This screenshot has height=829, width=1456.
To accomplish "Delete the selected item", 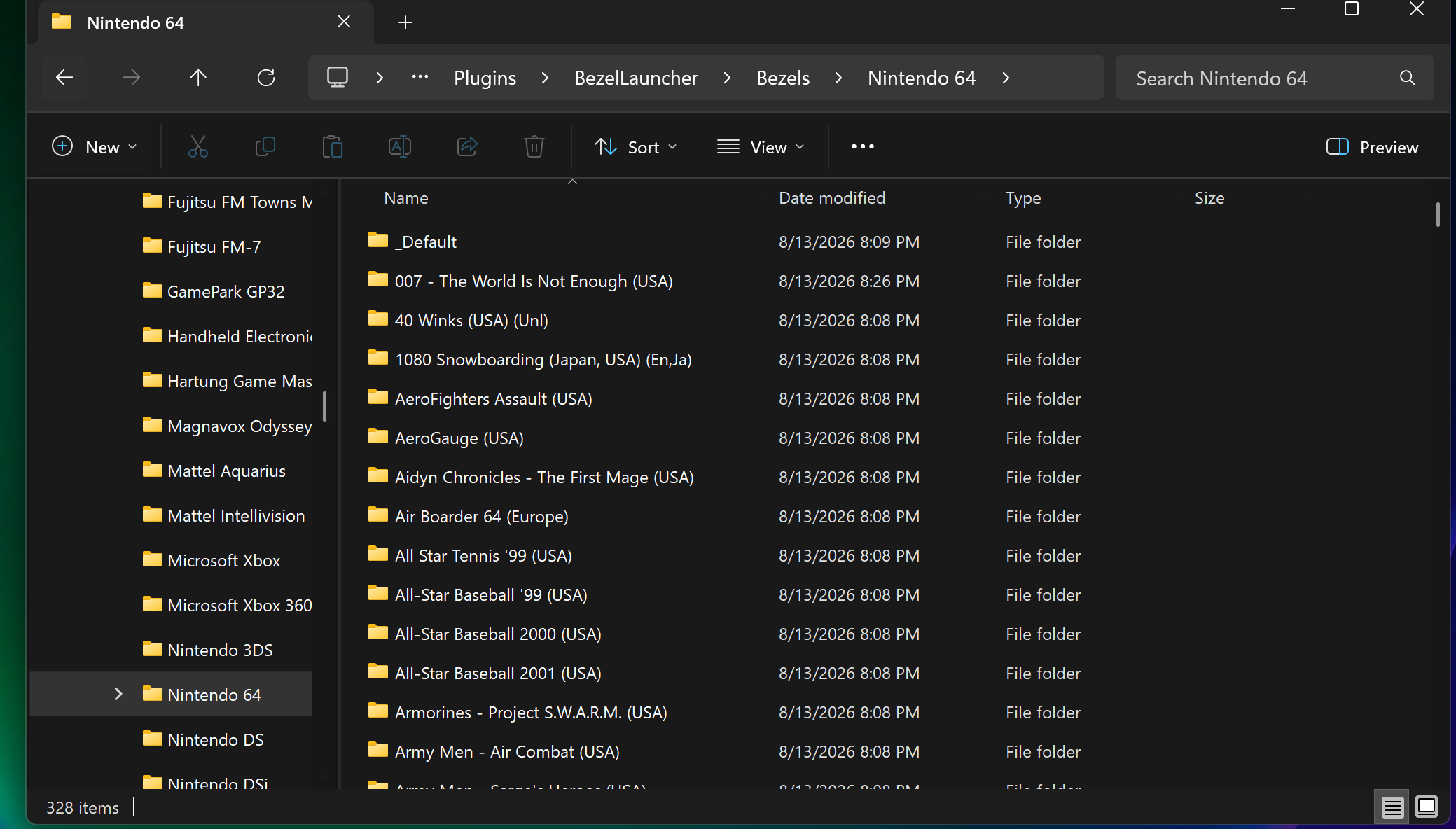I will [x=534, y=147].
